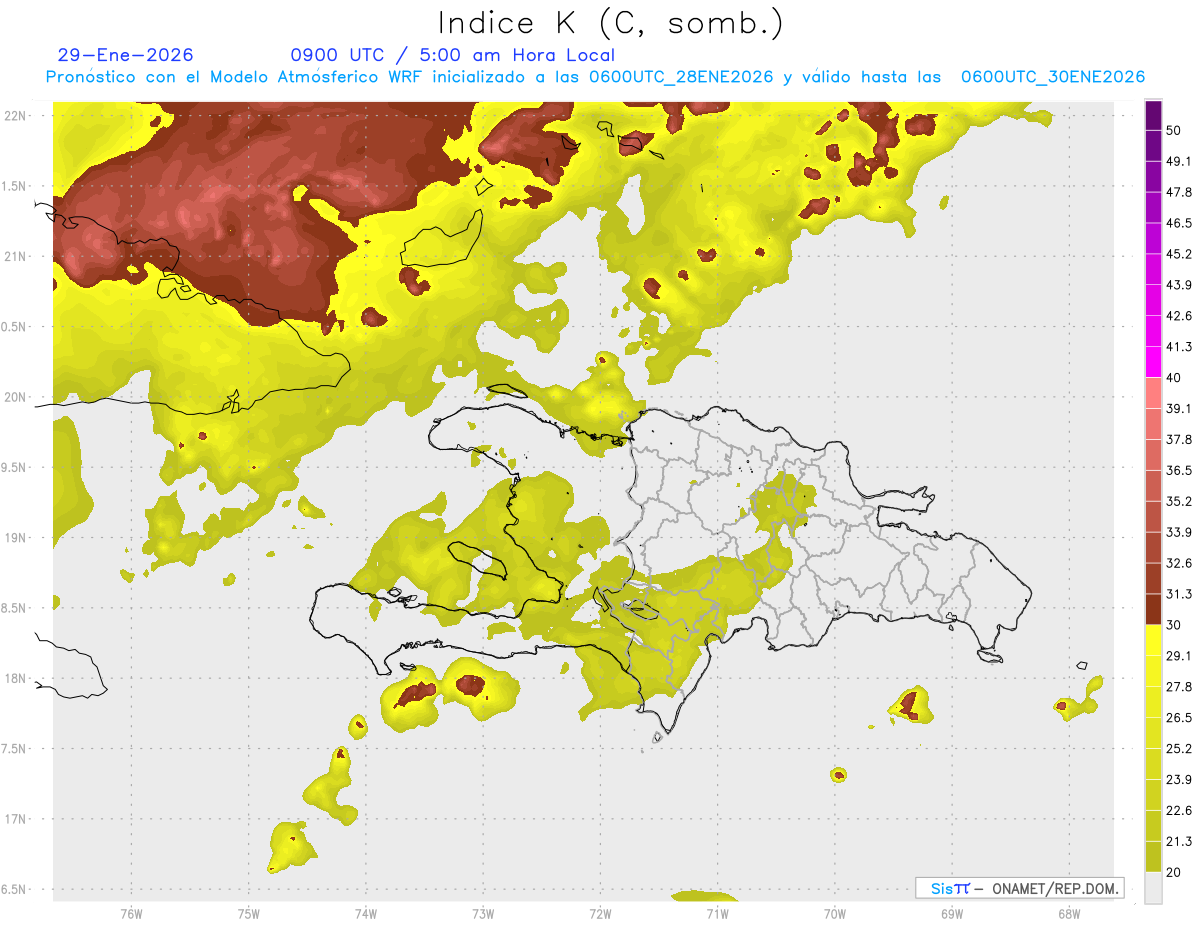Click the '68W' longitude label
This screenshot has height=927, width=1200.
point(1068,913)
